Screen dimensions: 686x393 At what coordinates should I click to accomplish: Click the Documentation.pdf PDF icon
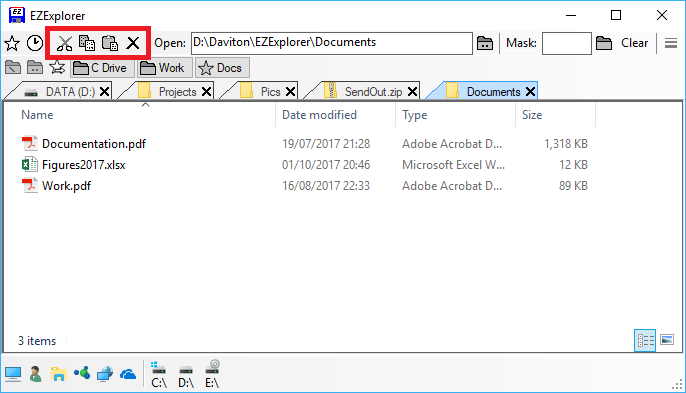coord(29,143)
